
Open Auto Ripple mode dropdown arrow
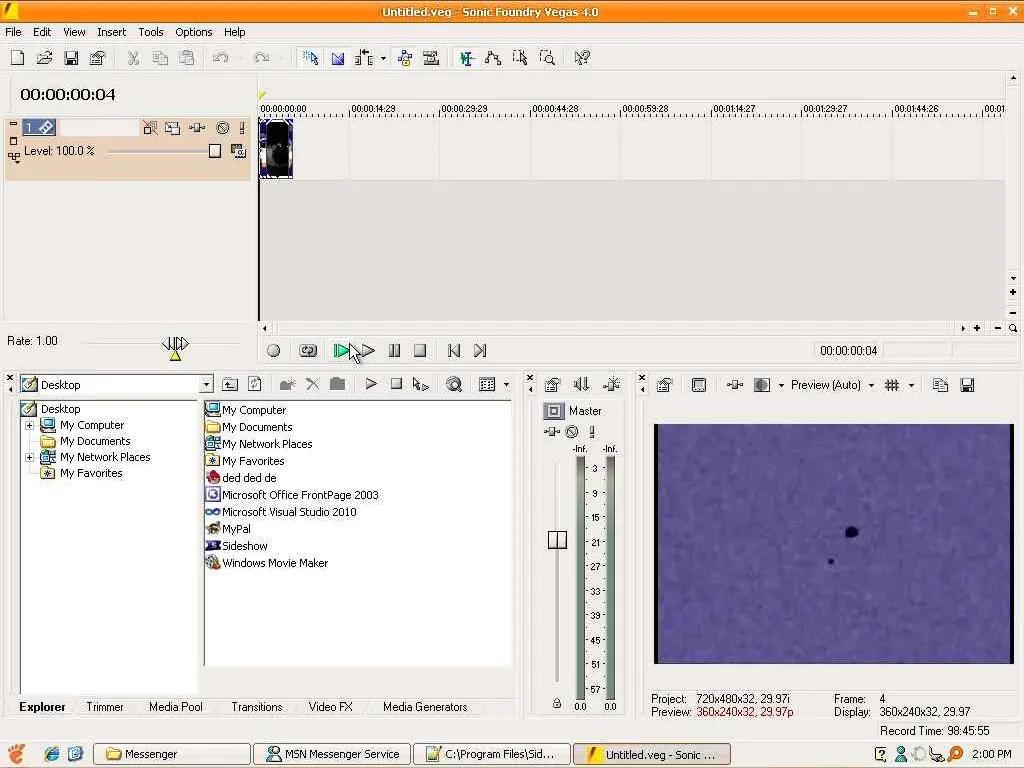pos(383,58)
